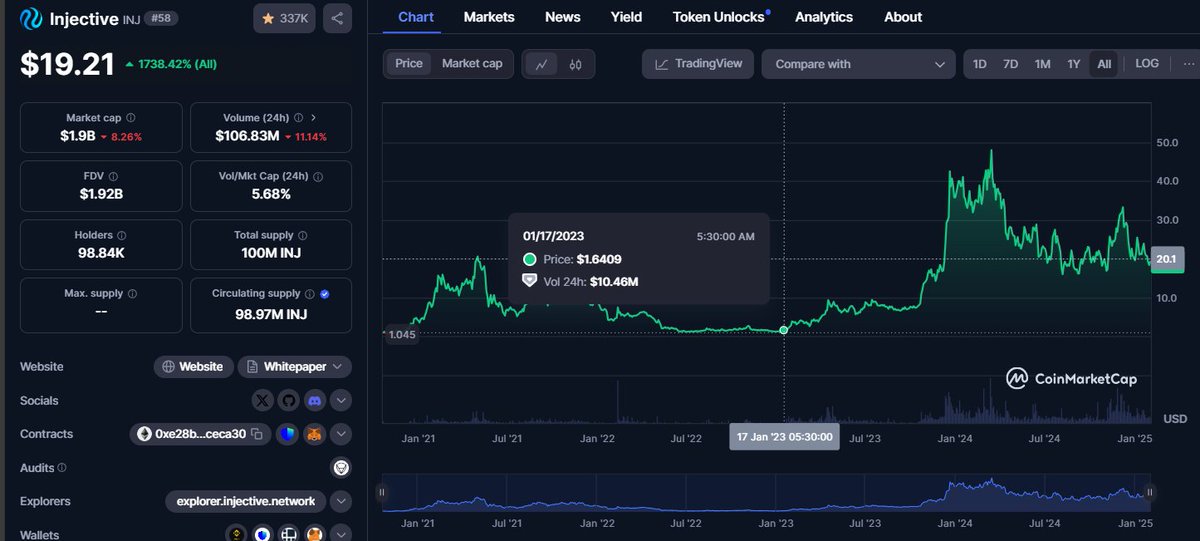The height and width of the screenshot is (541, 1200).
Task: Open the Whitepaper dropdown
Action: (x=295, y=367)
